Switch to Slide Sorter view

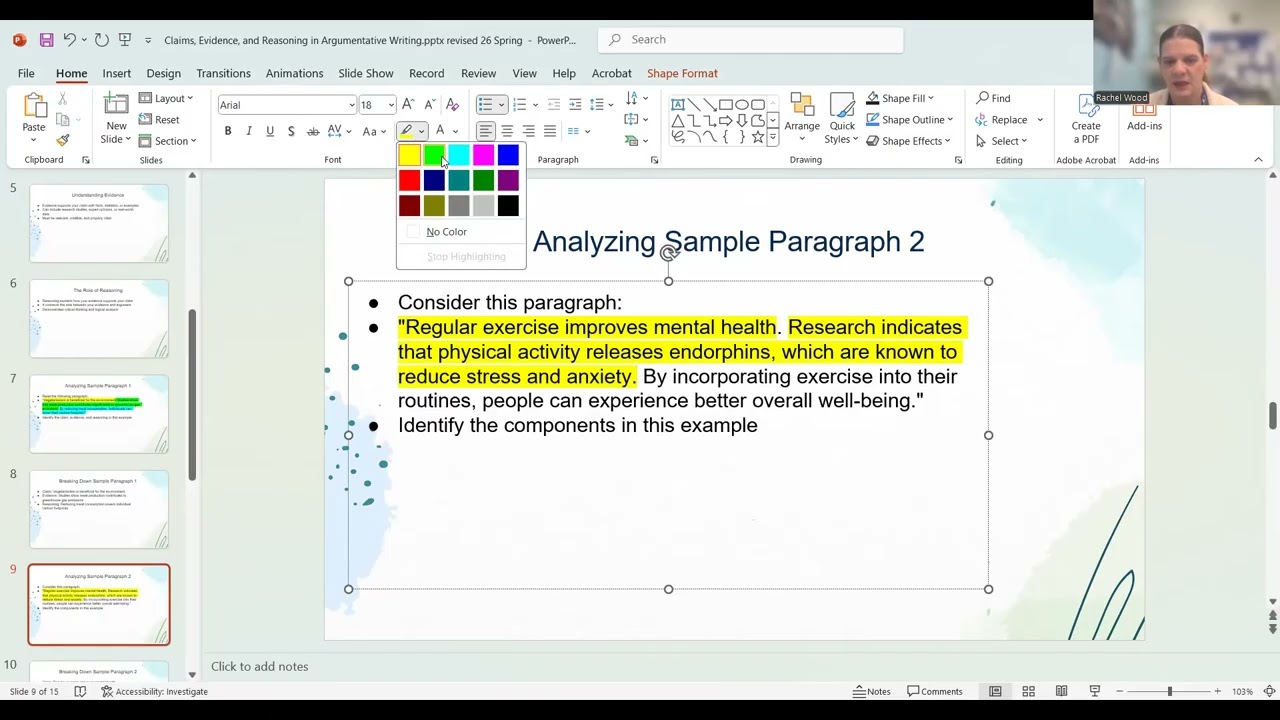(x=1028, y=691)
